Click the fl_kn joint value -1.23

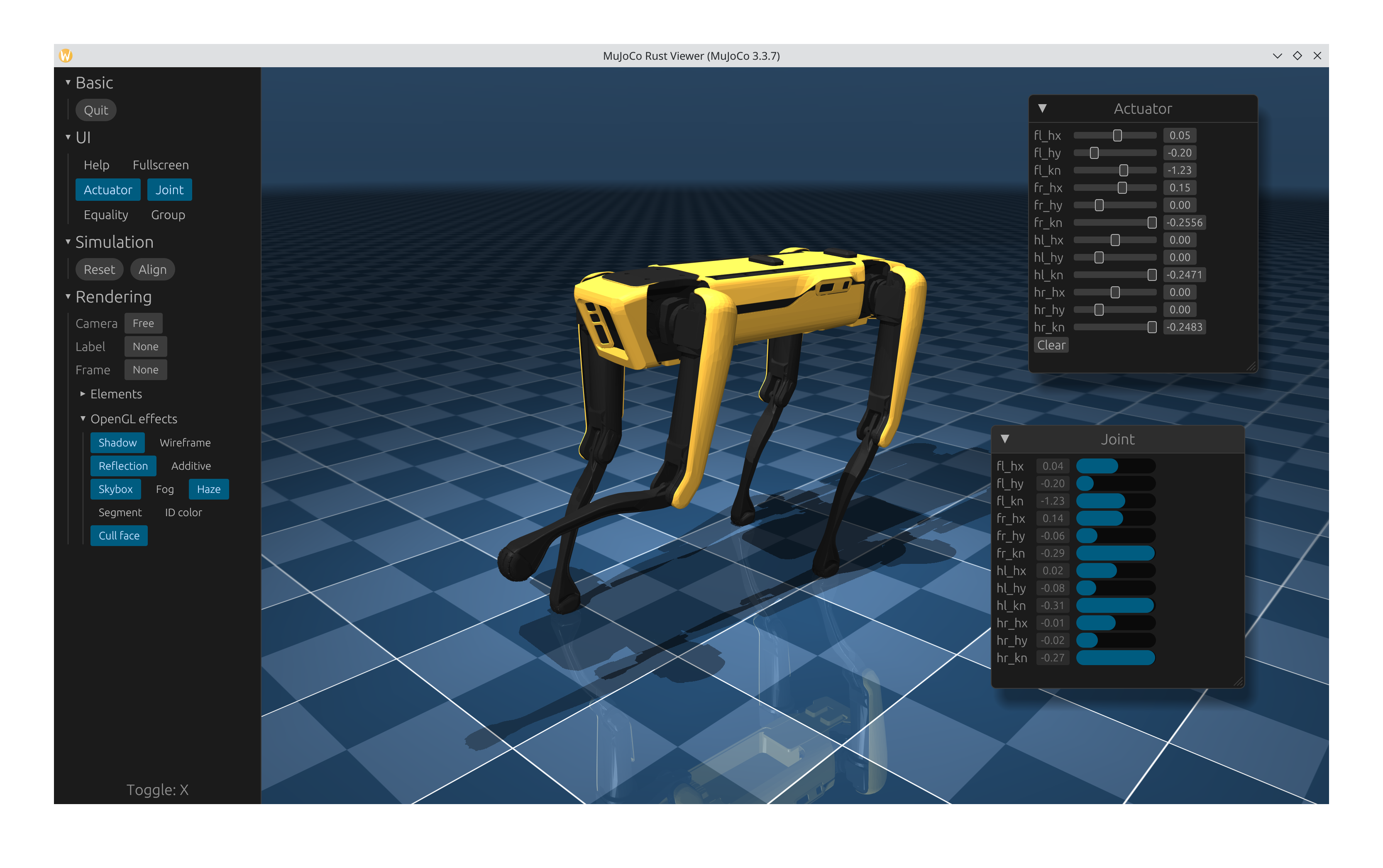(x=1052, y=501)
